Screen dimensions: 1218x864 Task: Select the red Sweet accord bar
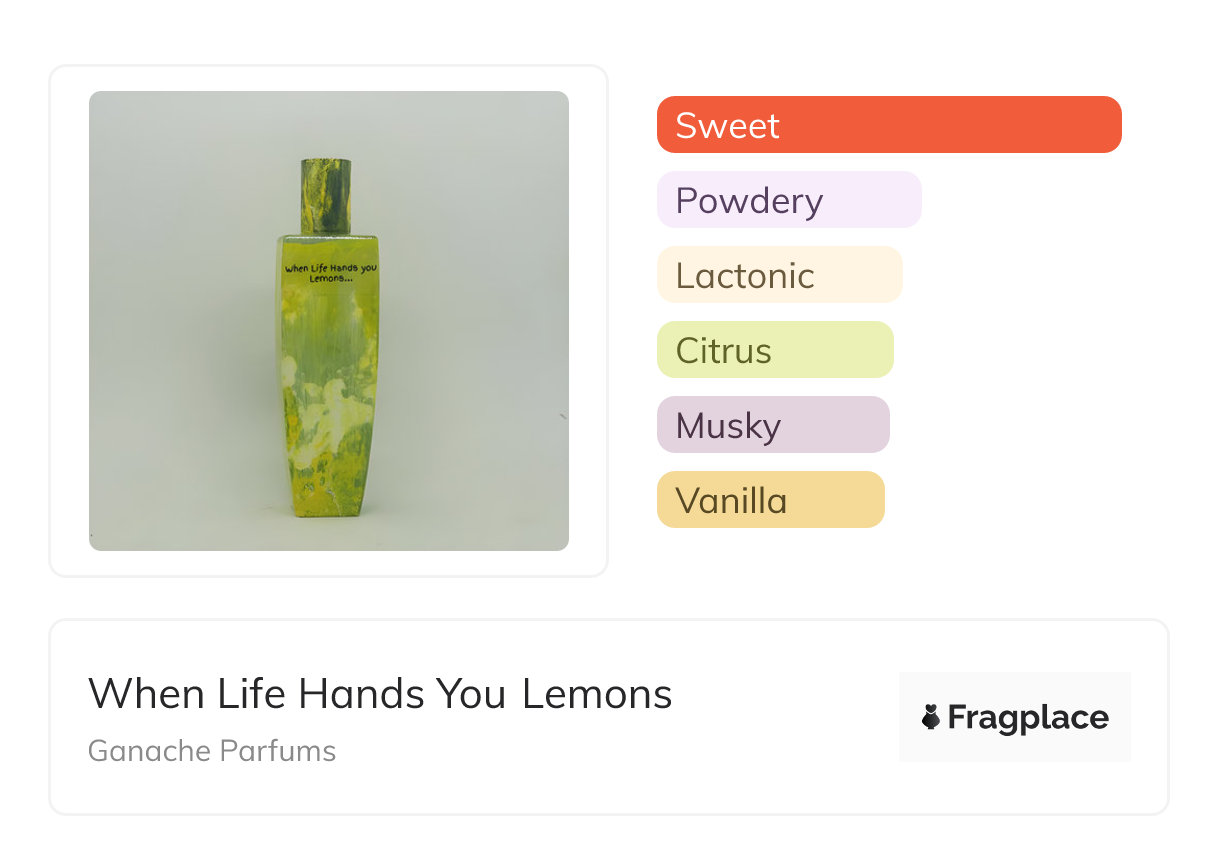(888, 125)
